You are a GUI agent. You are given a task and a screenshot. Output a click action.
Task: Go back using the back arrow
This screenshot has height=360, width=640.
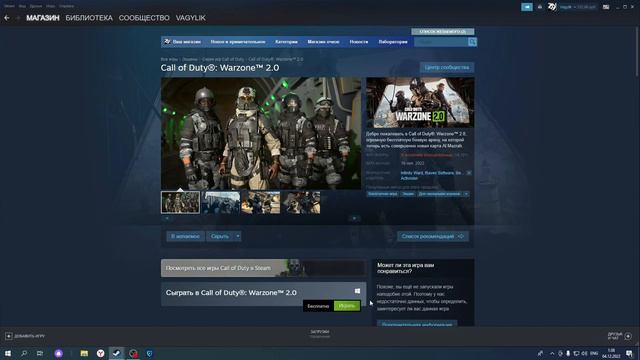(7, 18)
